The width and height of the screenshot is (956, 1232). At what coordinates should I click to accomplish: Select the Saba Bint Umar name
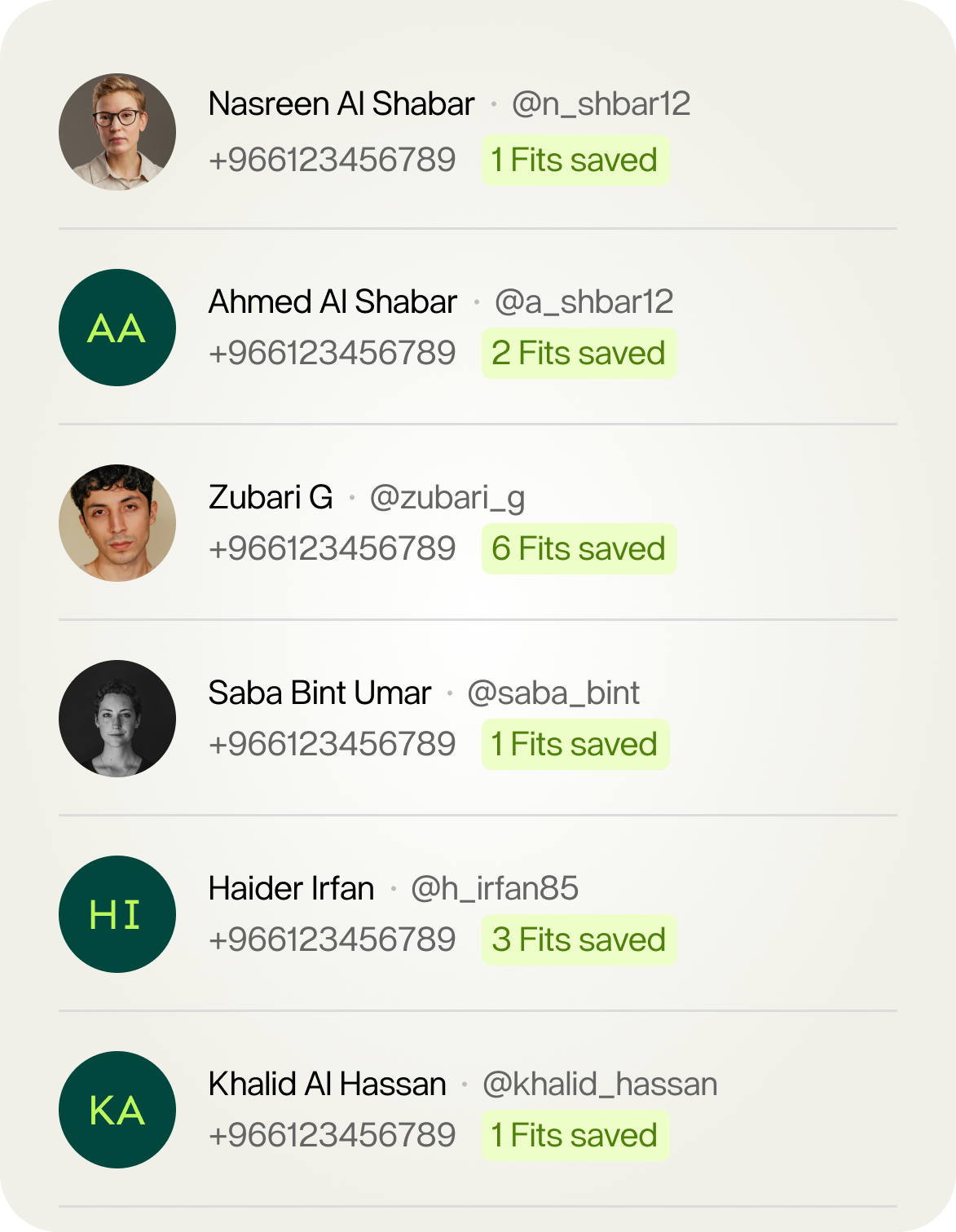point(319,693)
